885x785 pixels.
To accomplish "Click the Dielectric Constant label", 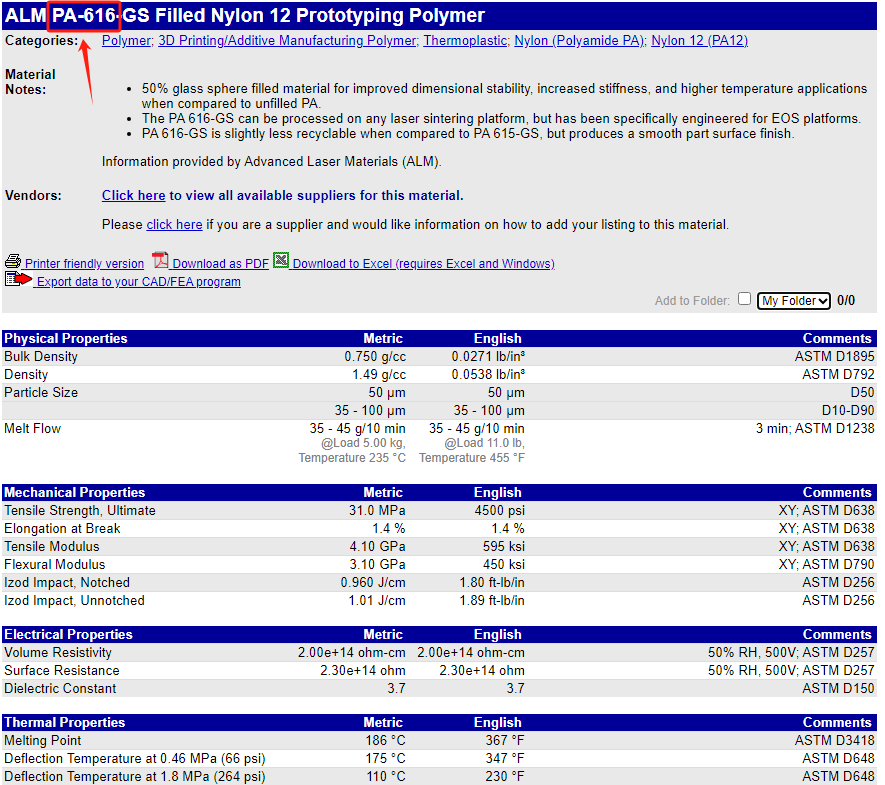I will pyautogui.click(x=60, y=689).
